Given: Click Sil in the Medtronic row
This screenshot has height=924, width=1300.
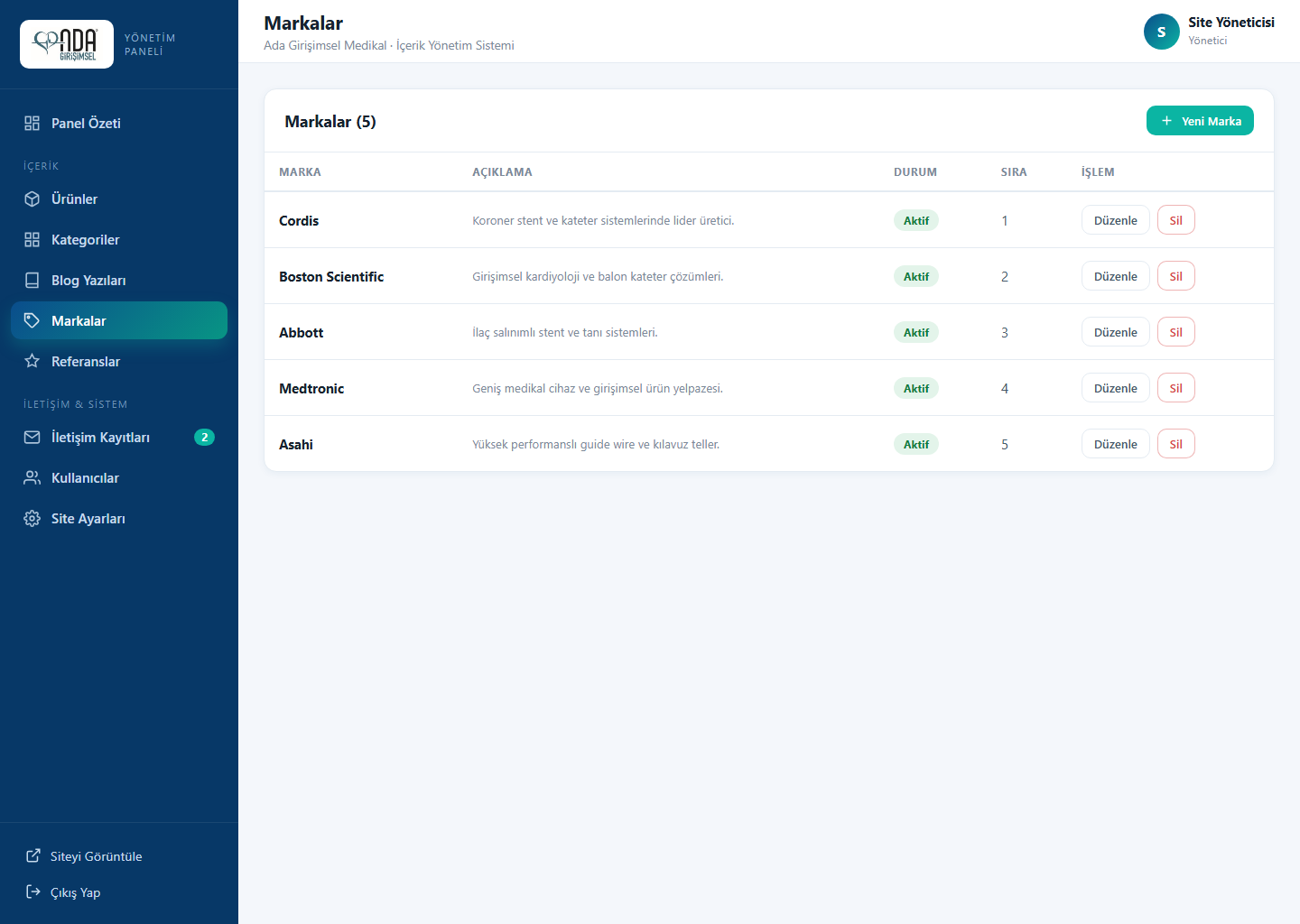Looking at the screenshot, I should pos(1176,388).
